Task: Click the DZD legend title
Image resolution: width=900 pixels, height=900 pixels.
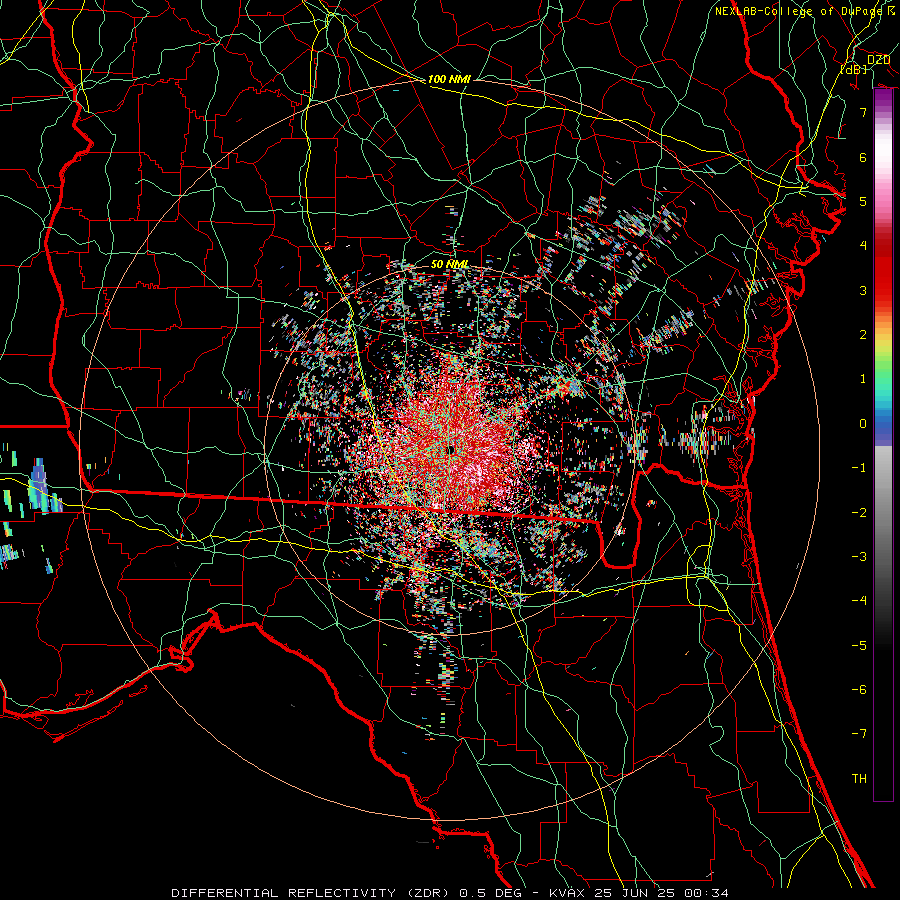Action: (x=878, y=60)
